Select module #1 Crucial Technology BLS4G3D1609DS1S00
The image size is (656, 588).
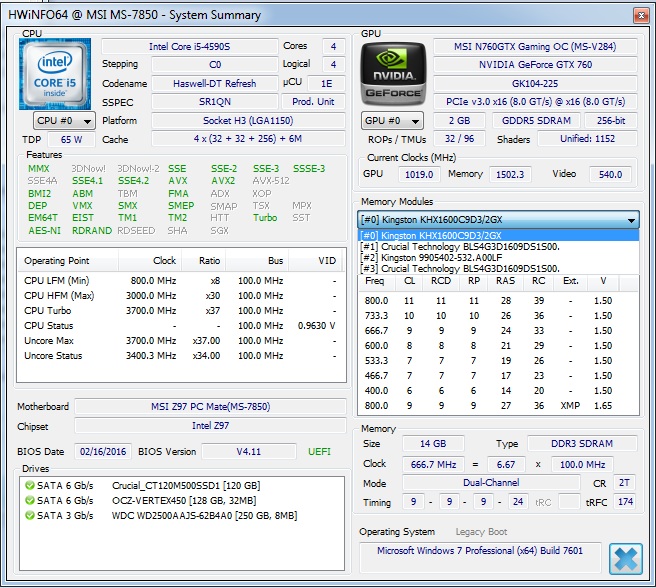(498, 246)
